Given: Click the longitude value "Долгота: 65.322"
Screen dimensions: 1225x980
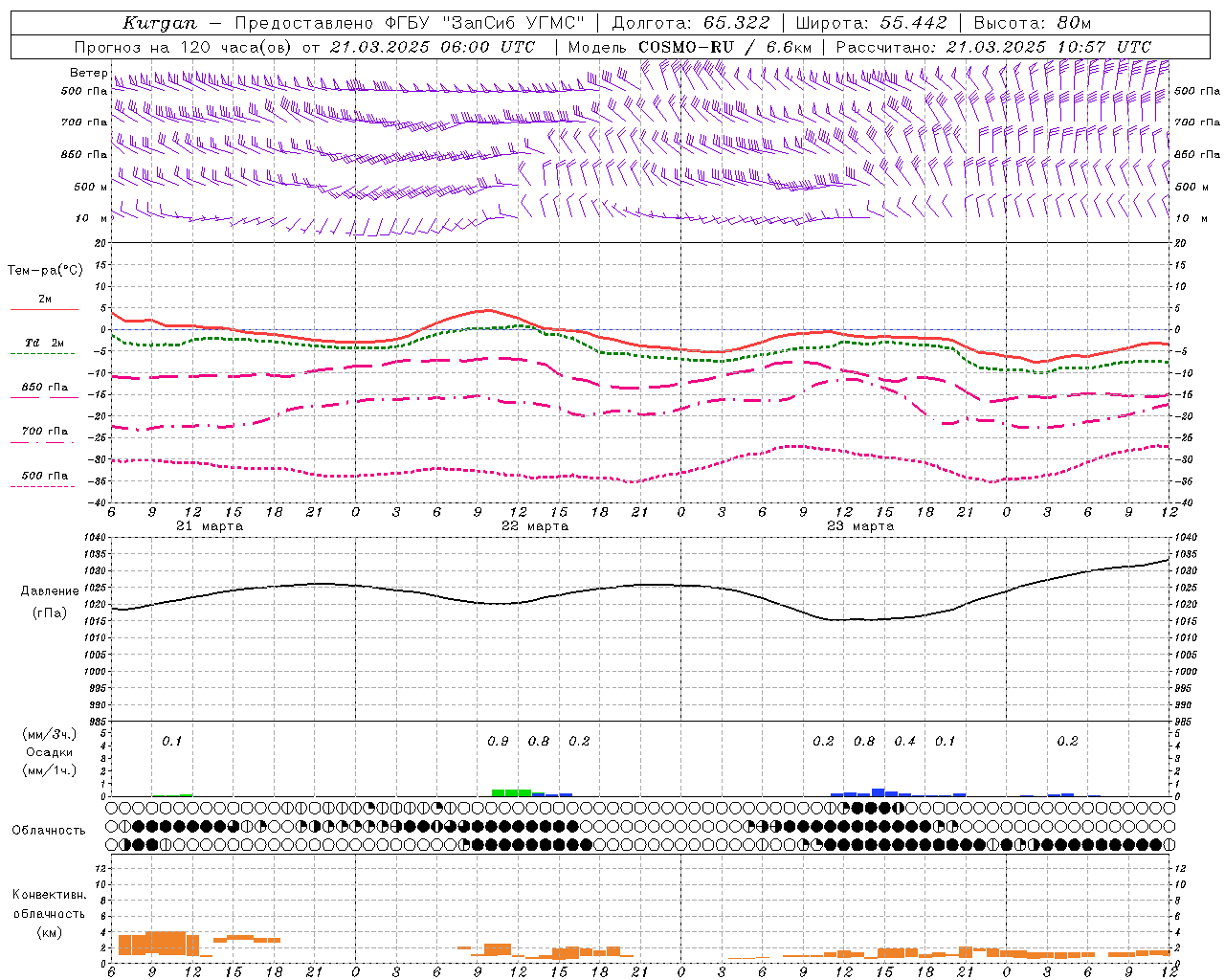Looking at the screenshot, I should pos(690,23).
